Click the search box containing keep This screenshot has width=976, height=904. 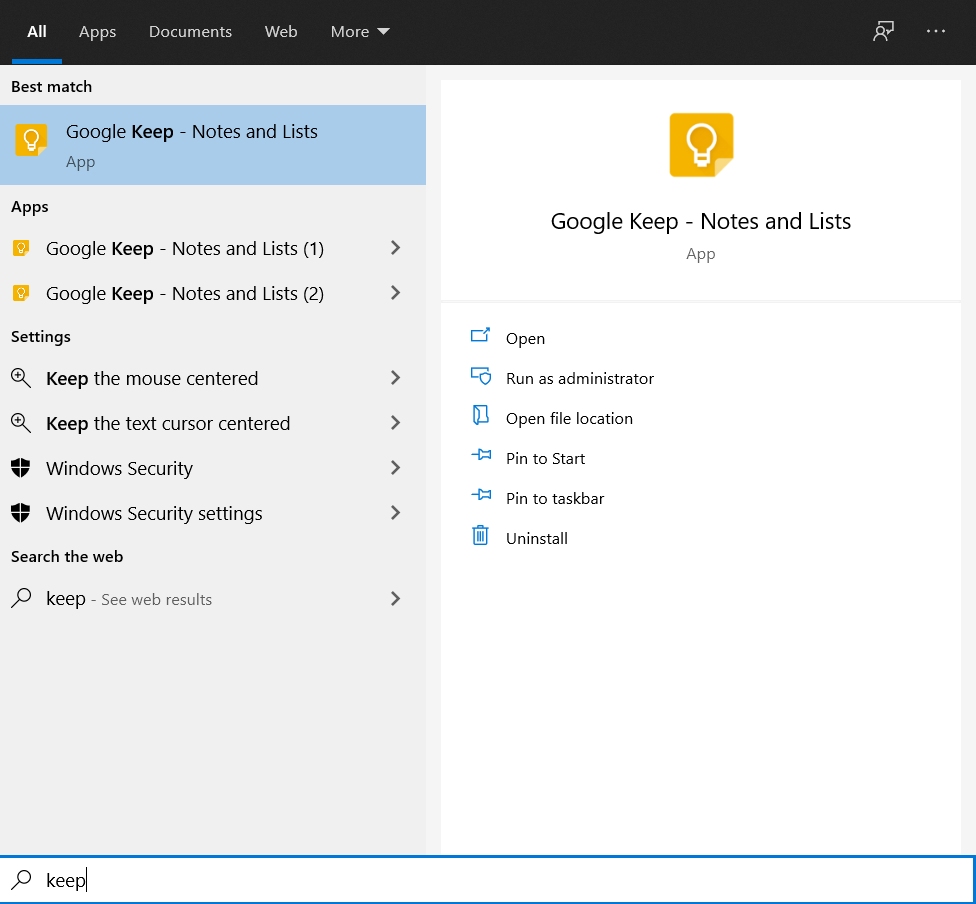(x=488, y=880)
